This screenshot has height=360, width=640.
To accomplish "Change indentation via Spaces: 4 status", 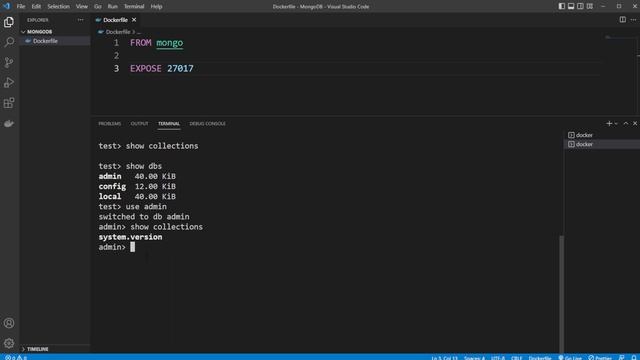I will pos(474,358).
